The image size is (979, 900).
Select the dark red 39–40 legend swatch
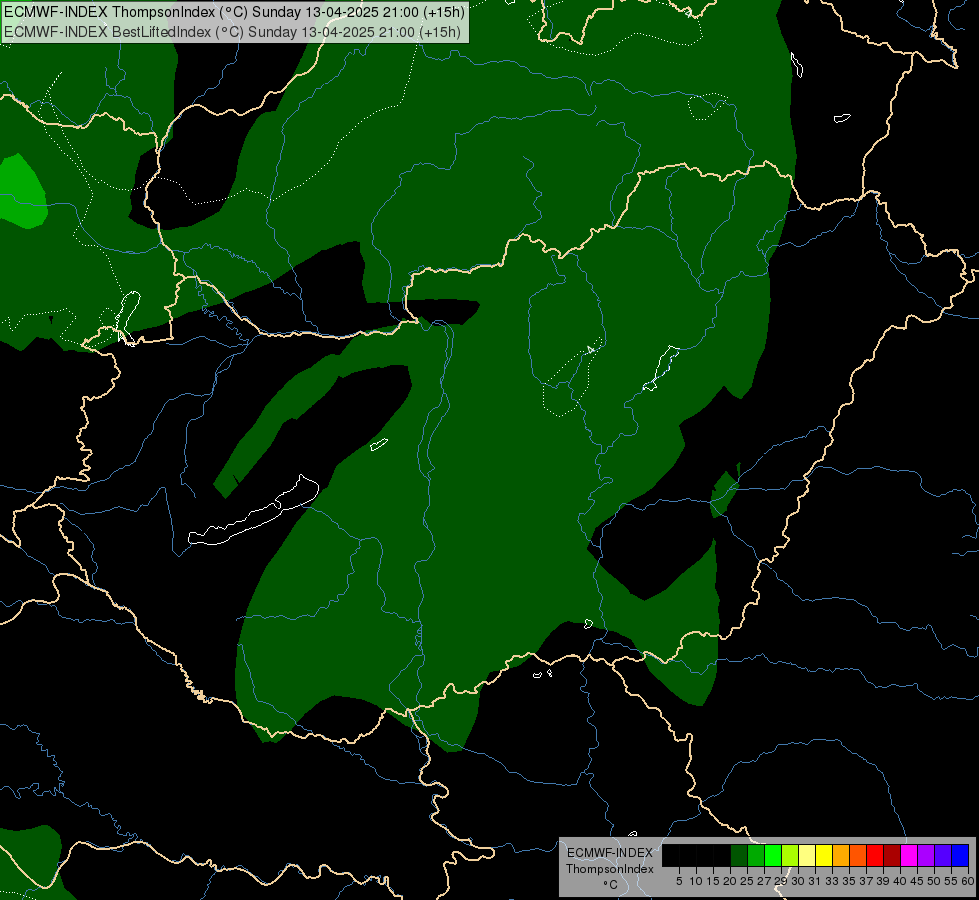(x=892, y=856)
